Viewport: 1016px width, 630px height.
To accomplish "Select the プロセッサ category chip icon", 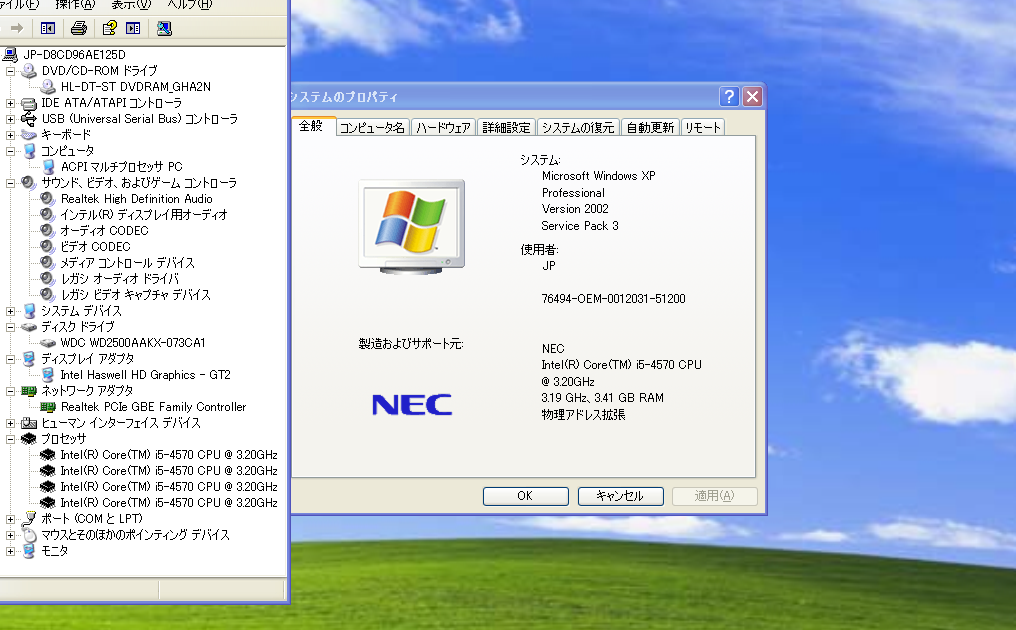I will [29, 439].
